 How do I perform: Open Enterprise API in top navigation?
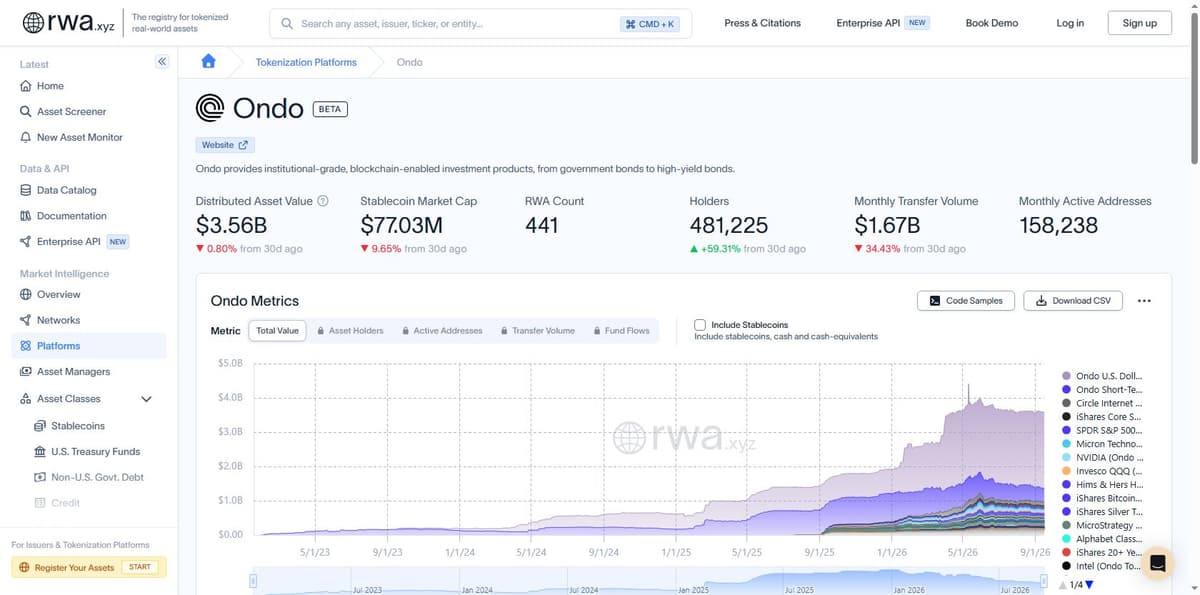coord(883,23)
